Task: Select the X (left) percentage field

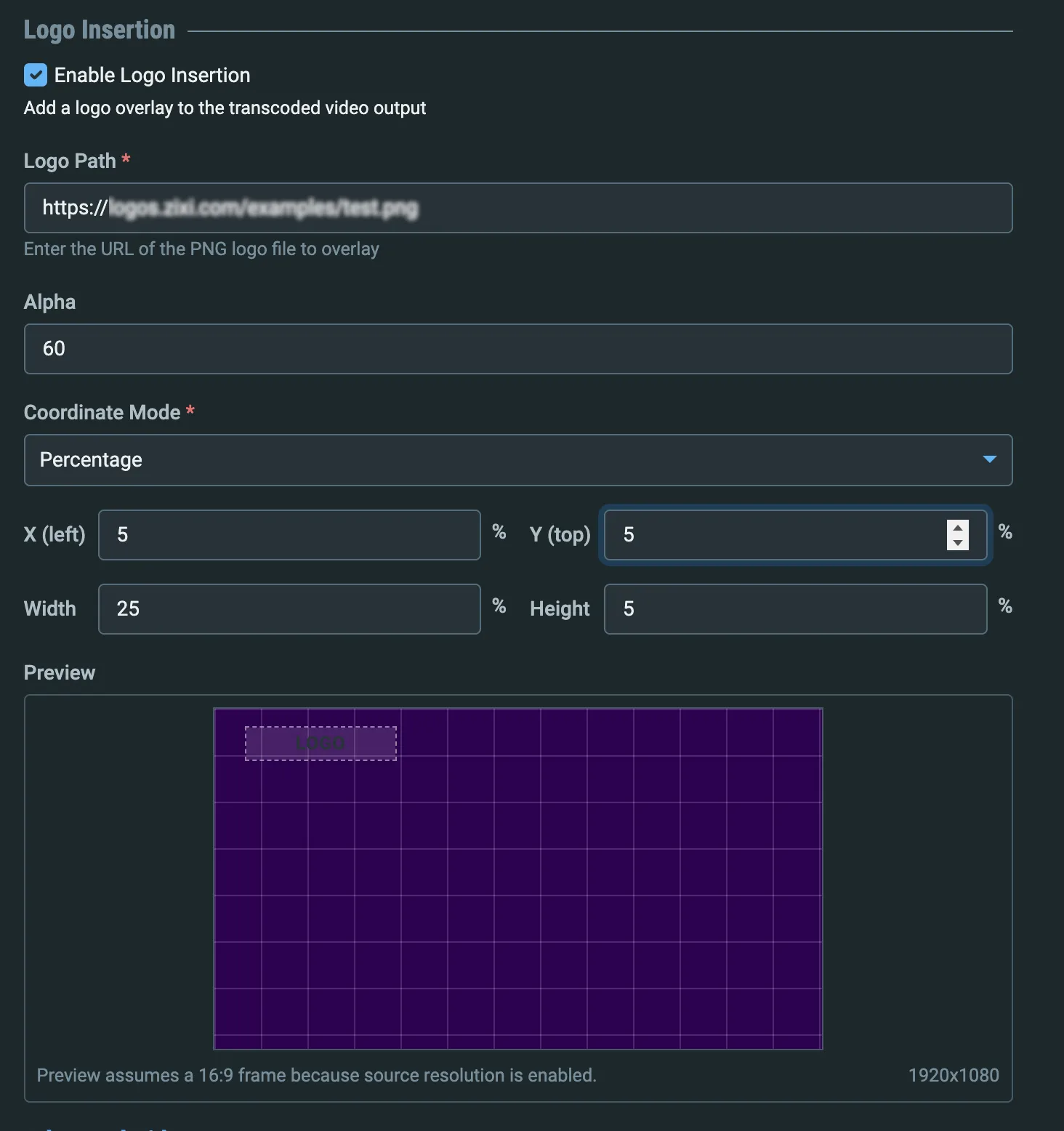Action: [289, 535]
